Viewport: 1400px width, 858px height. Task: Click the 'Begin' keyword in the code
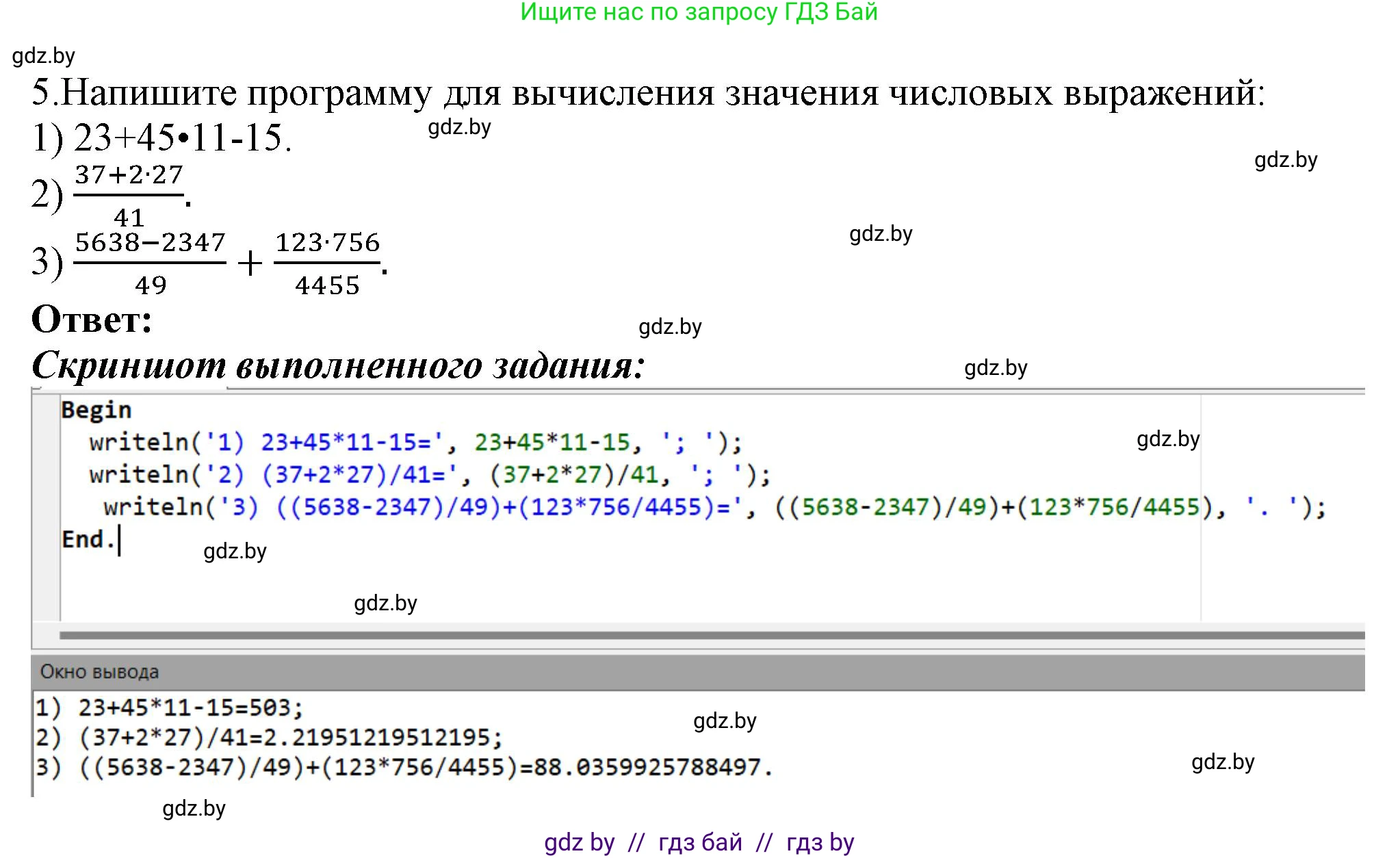coord(96,410)
